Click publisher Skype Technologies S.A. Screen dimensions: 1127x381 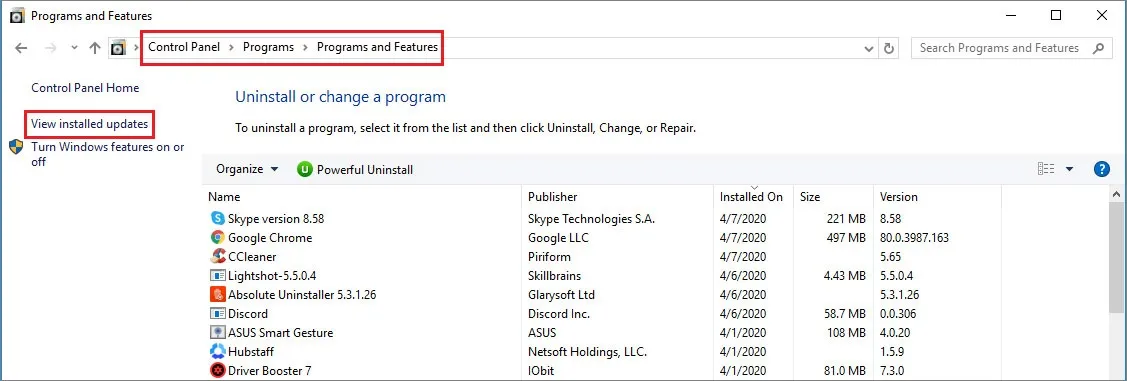point(592,219)
